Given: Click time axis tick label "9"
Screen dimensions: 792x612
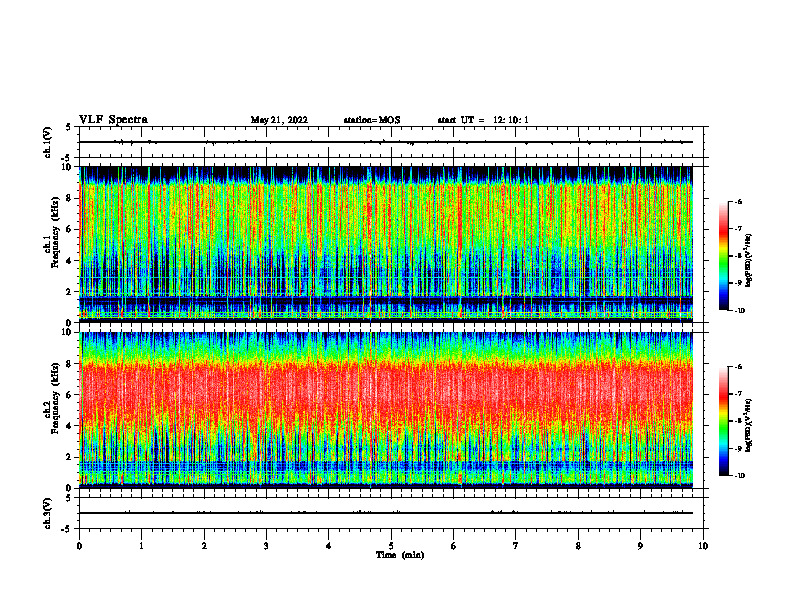Looking at the screenshot, I should pyautogui.click(x=640, y=546).
